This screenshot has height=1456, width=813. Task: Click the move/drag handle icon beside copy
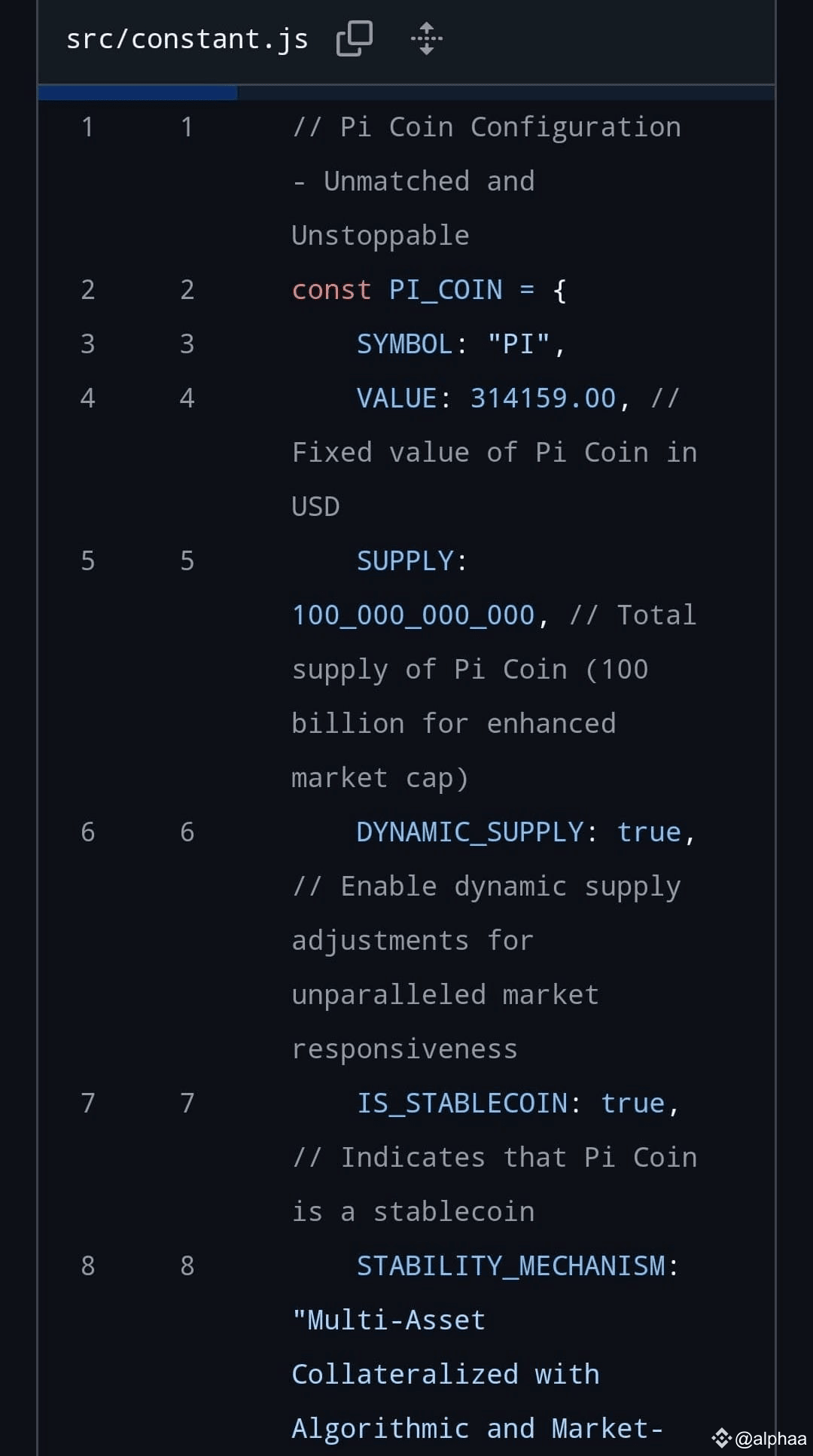click(427, 39)
